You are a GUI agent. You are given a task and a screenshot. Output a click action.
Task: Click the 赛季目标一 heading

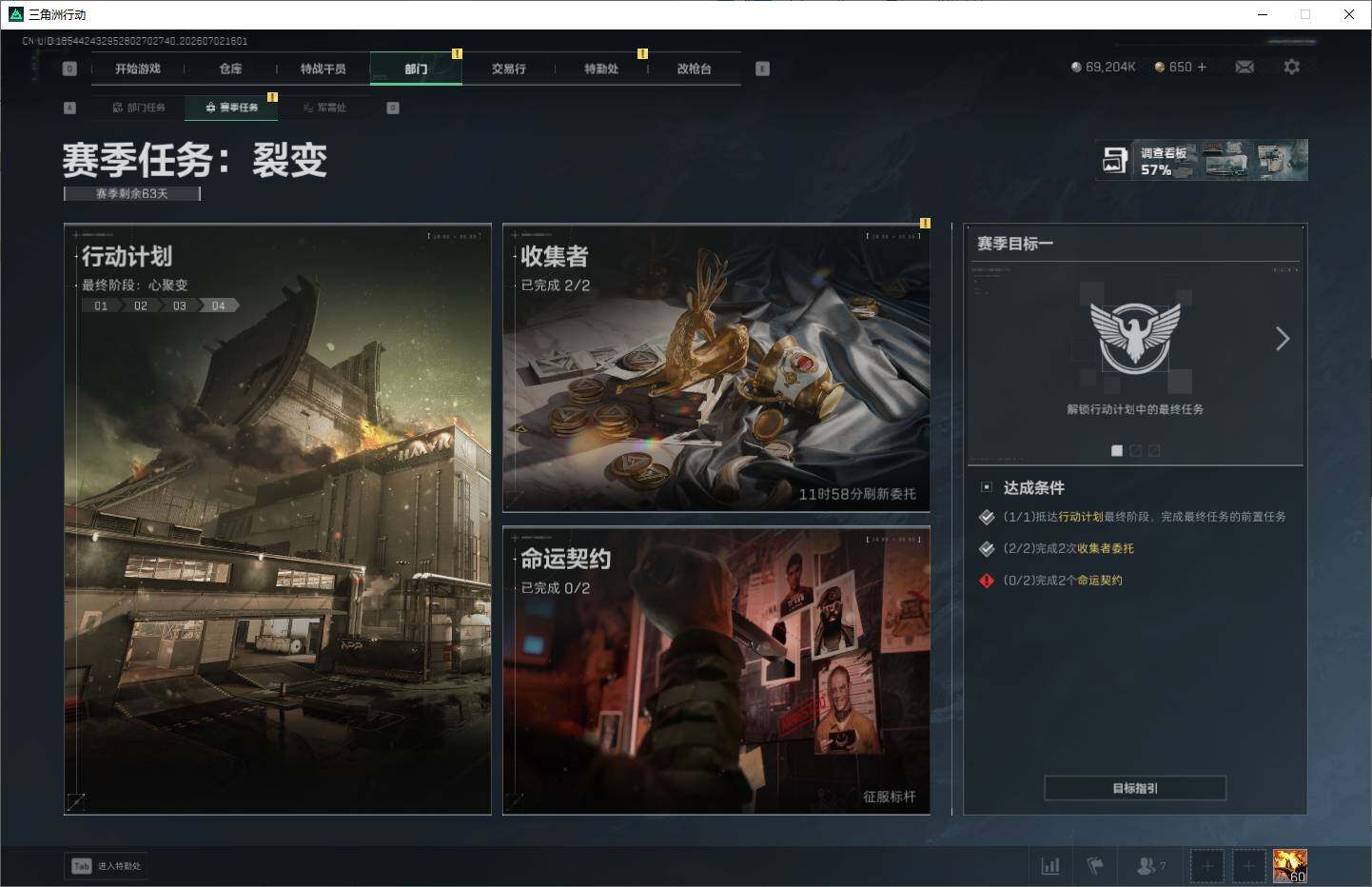(1015, 244)
